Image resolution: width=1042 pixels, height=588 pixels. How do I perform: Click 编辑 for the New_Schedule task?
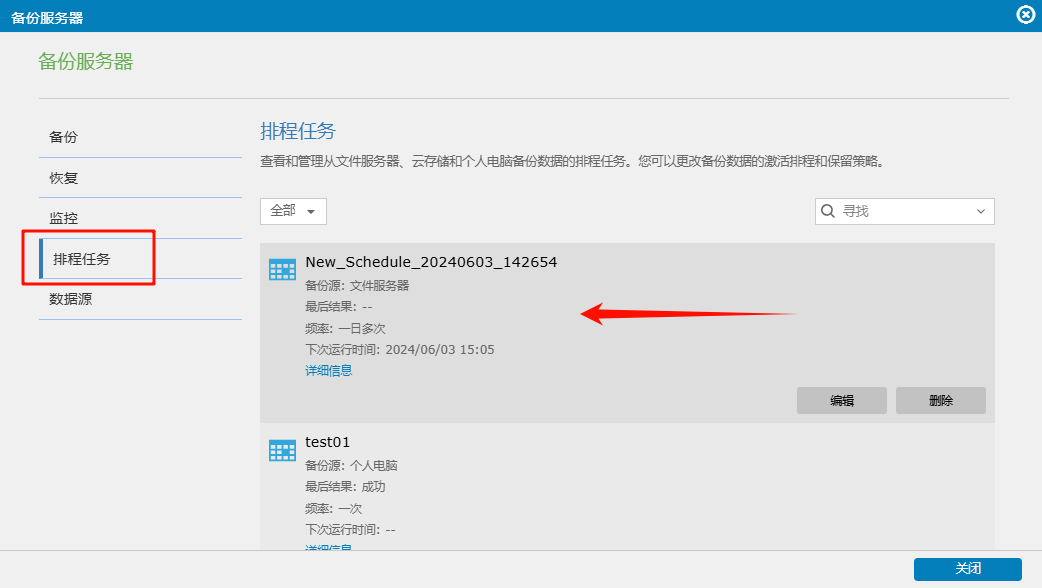(841, 400)
